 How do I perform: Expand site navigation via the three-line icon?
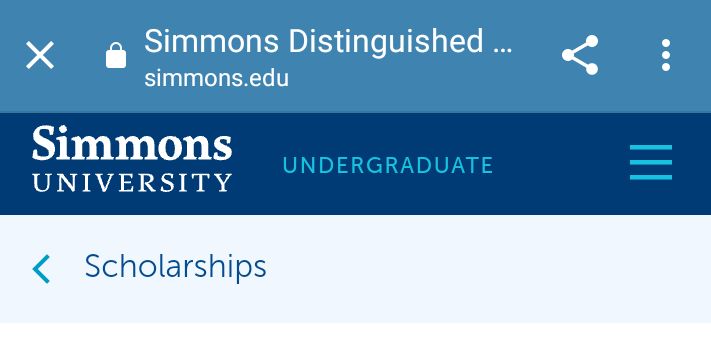pyautogui.click(x=651, y=162)
